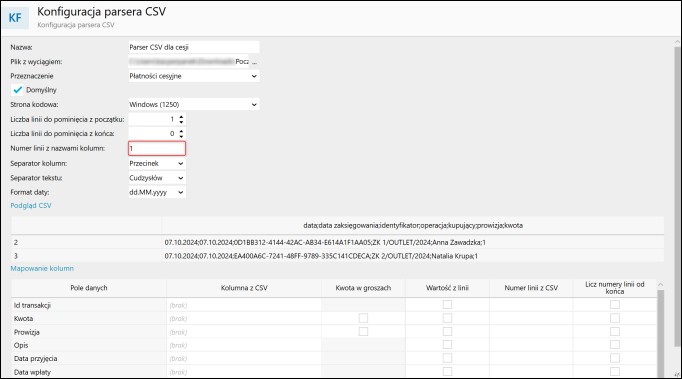The height and width of the screenshot is (379, 682).
Task: Open the Format daty dropdown
Action: tap(157, 192)
